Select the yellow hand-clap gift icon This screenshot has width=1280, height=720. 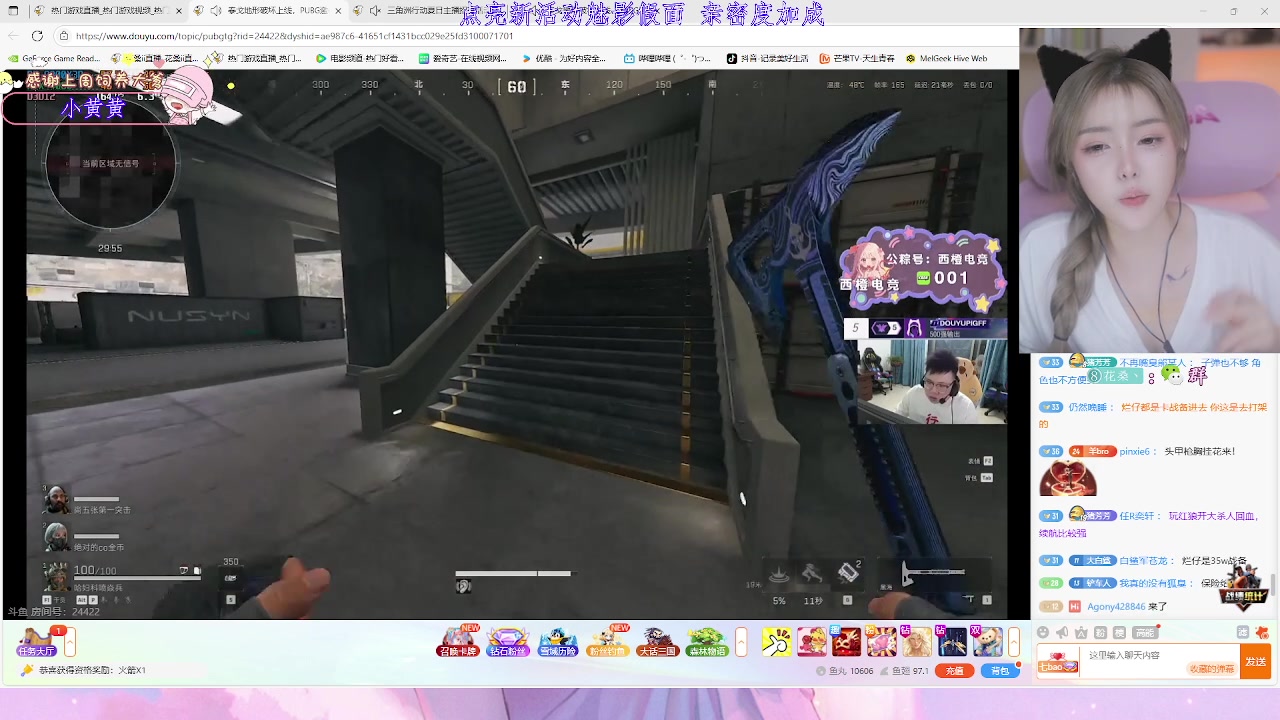point(776,641)
